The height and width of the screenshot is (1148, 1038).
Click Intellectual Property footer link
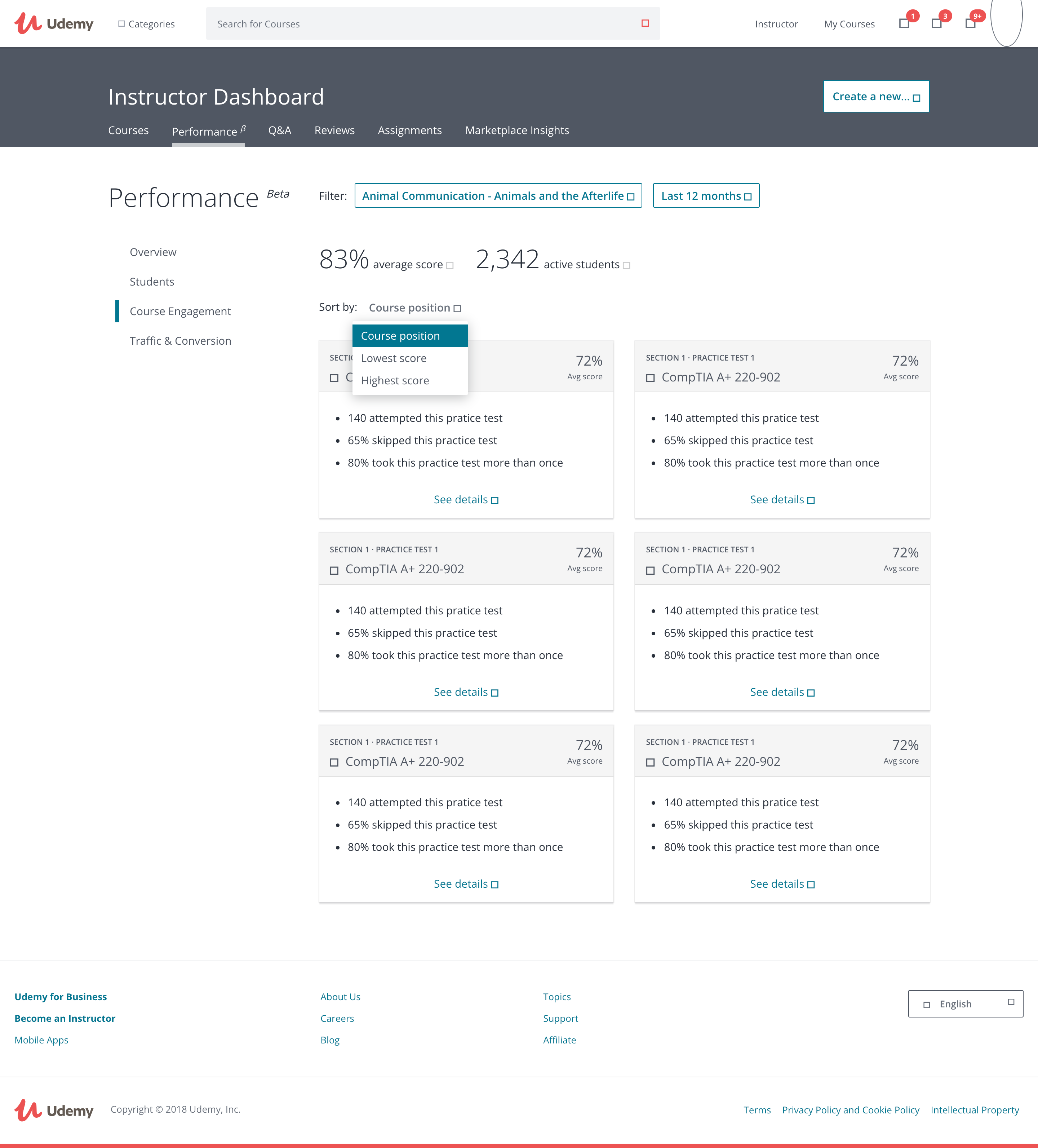click(974, 1110)
